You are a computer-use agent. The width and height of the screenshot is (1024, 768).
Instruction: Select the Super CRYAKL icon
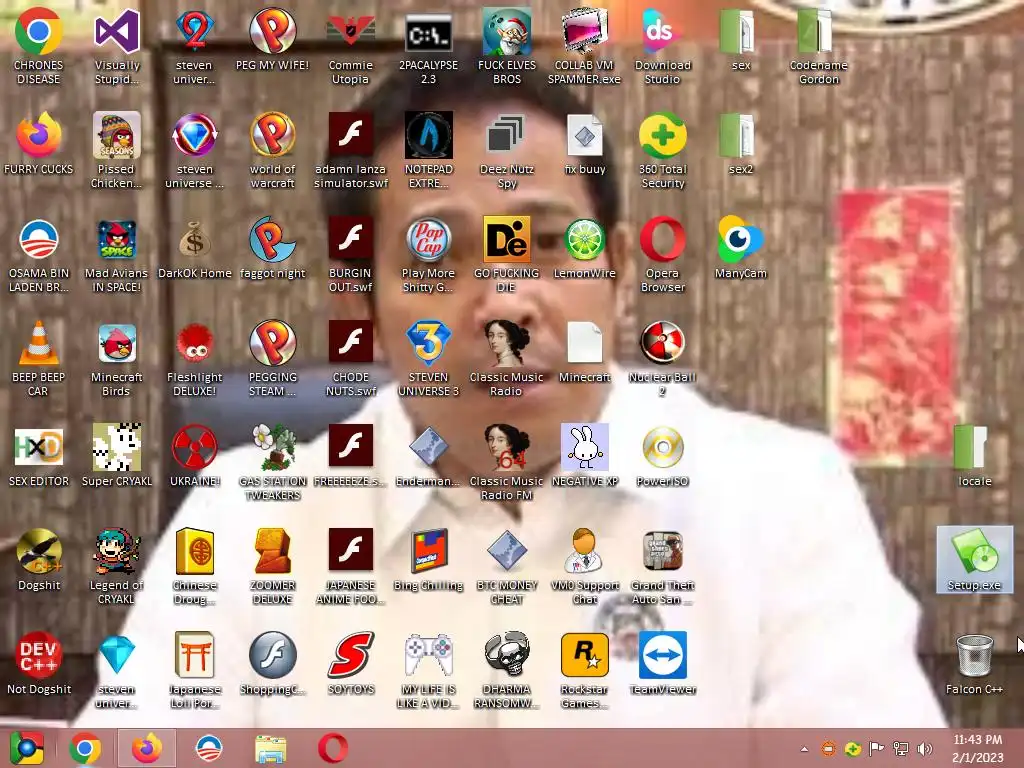coord(117,455)
